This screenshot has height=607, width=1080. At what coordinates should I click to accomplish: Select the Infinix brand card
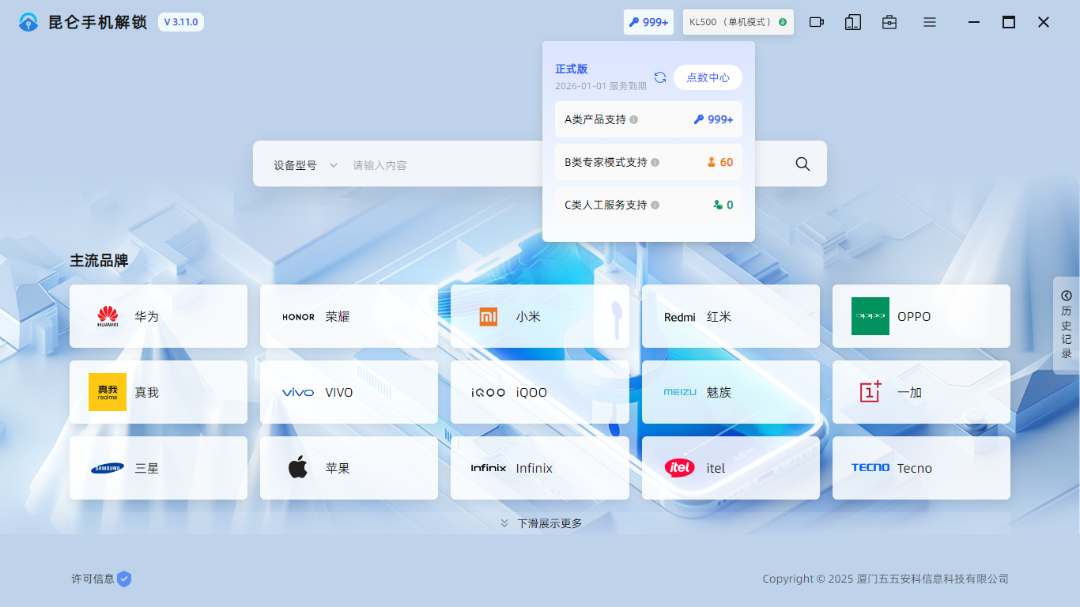point(539,468)
